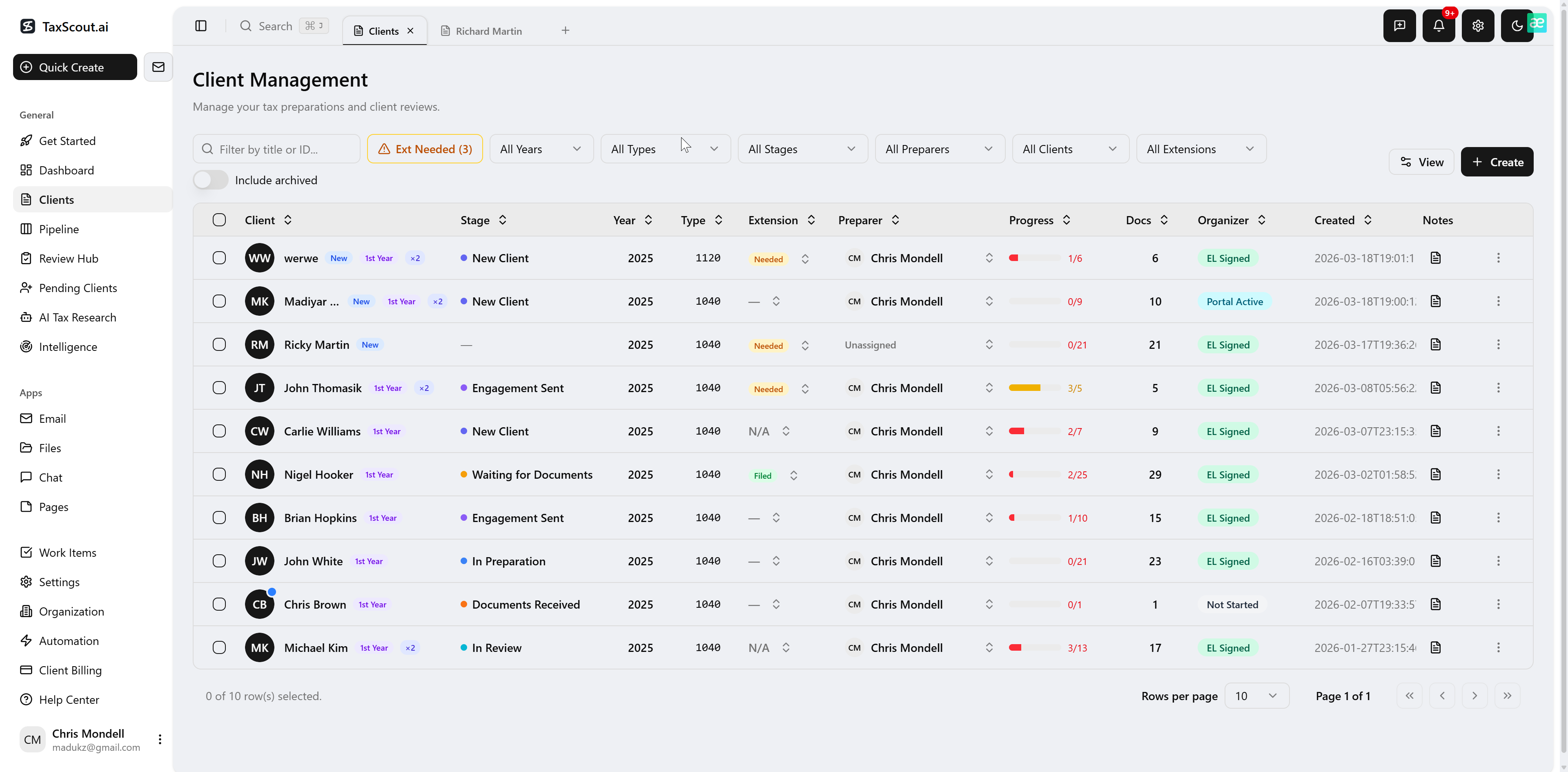1568x772 pixels.
Task: Switch to the Richard Martin tab
Action: tap(488, 31)
